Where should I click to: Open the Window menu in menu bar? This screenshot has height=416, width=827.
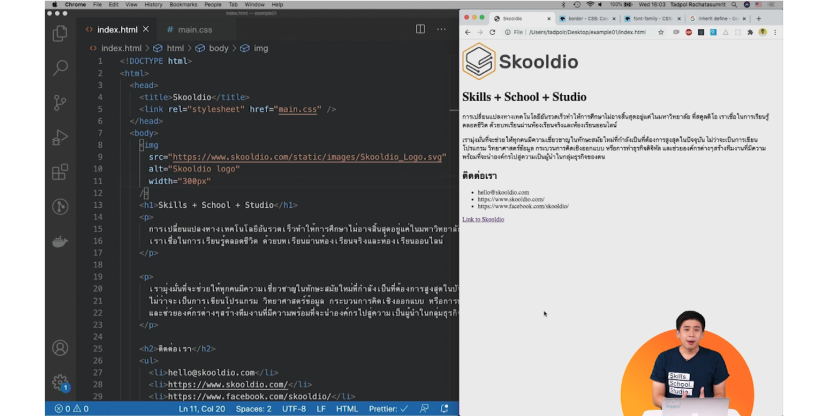[x=255, y=4]
